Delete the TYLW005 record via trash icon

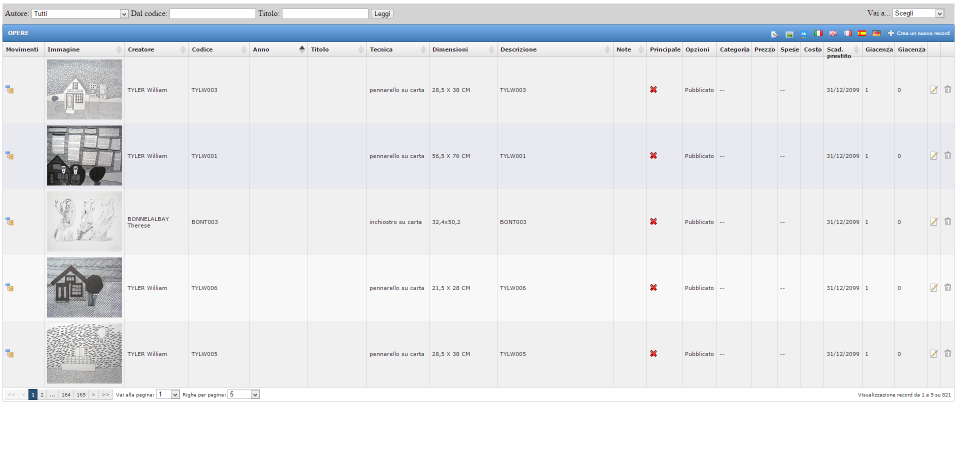click(948, 353)
